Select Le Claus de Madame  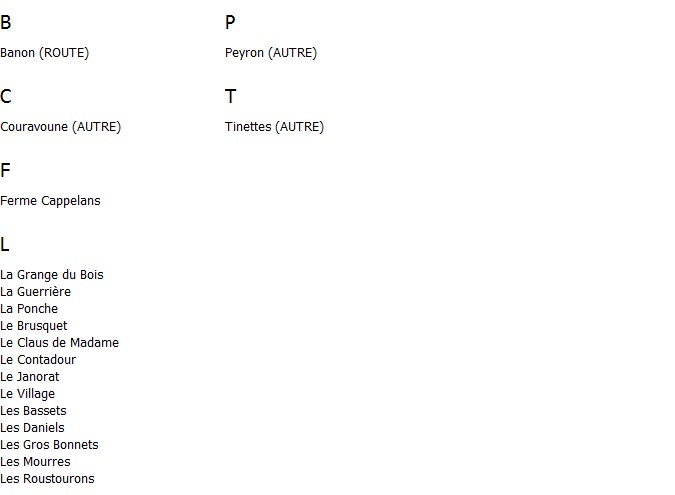(59, 343)
